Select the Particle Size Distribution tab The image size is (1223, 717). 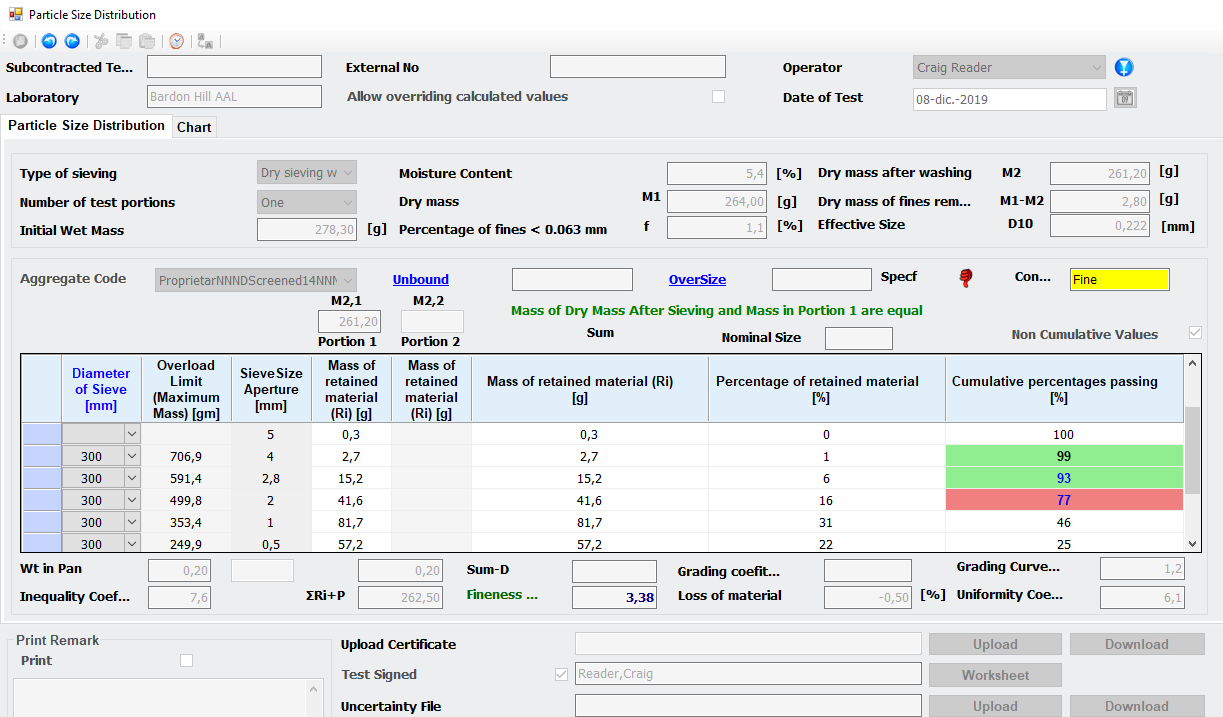[86, 125]
